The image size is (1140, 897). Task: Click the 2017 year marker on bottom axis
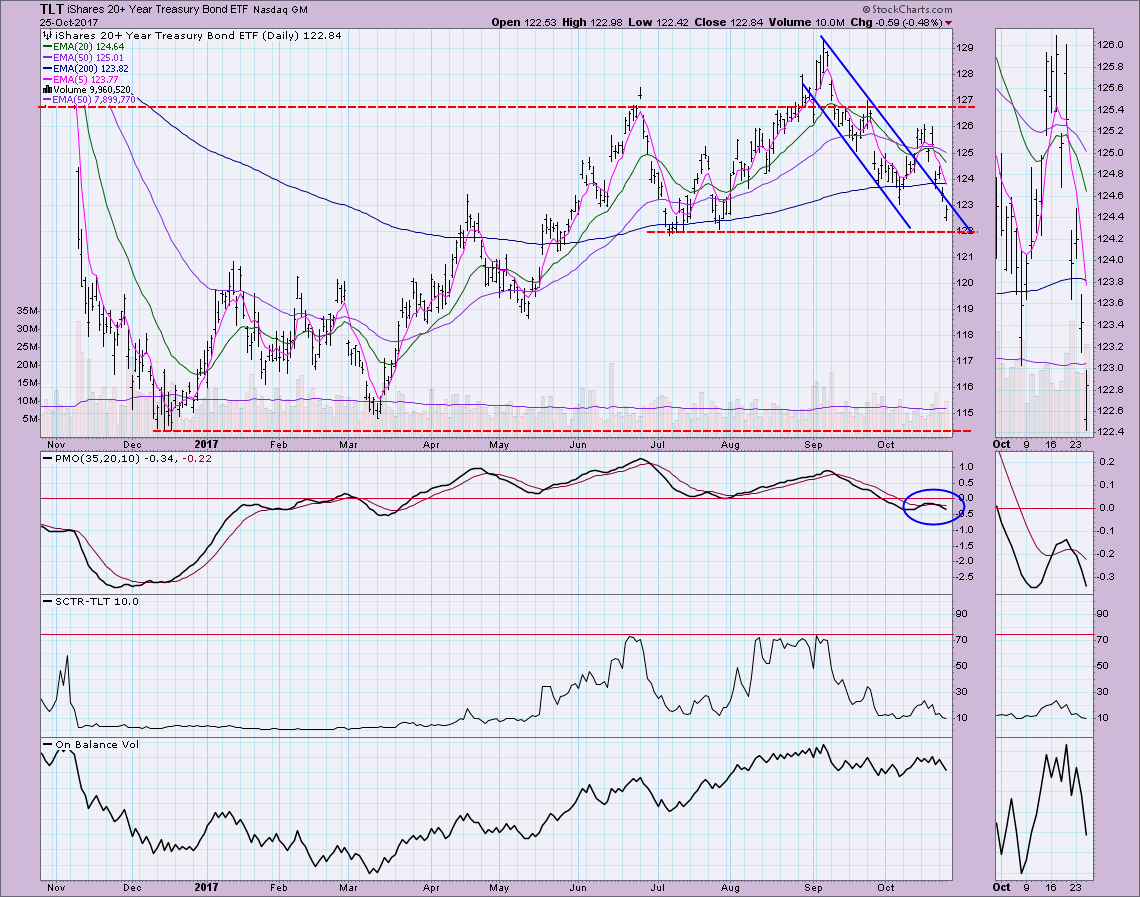[206, 886]
